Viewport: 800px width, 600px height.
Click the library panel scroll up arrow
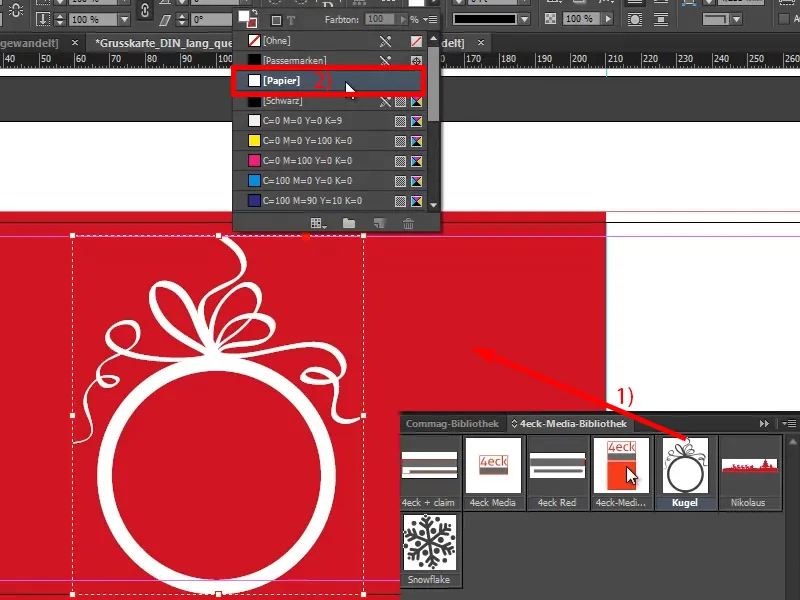792,442
